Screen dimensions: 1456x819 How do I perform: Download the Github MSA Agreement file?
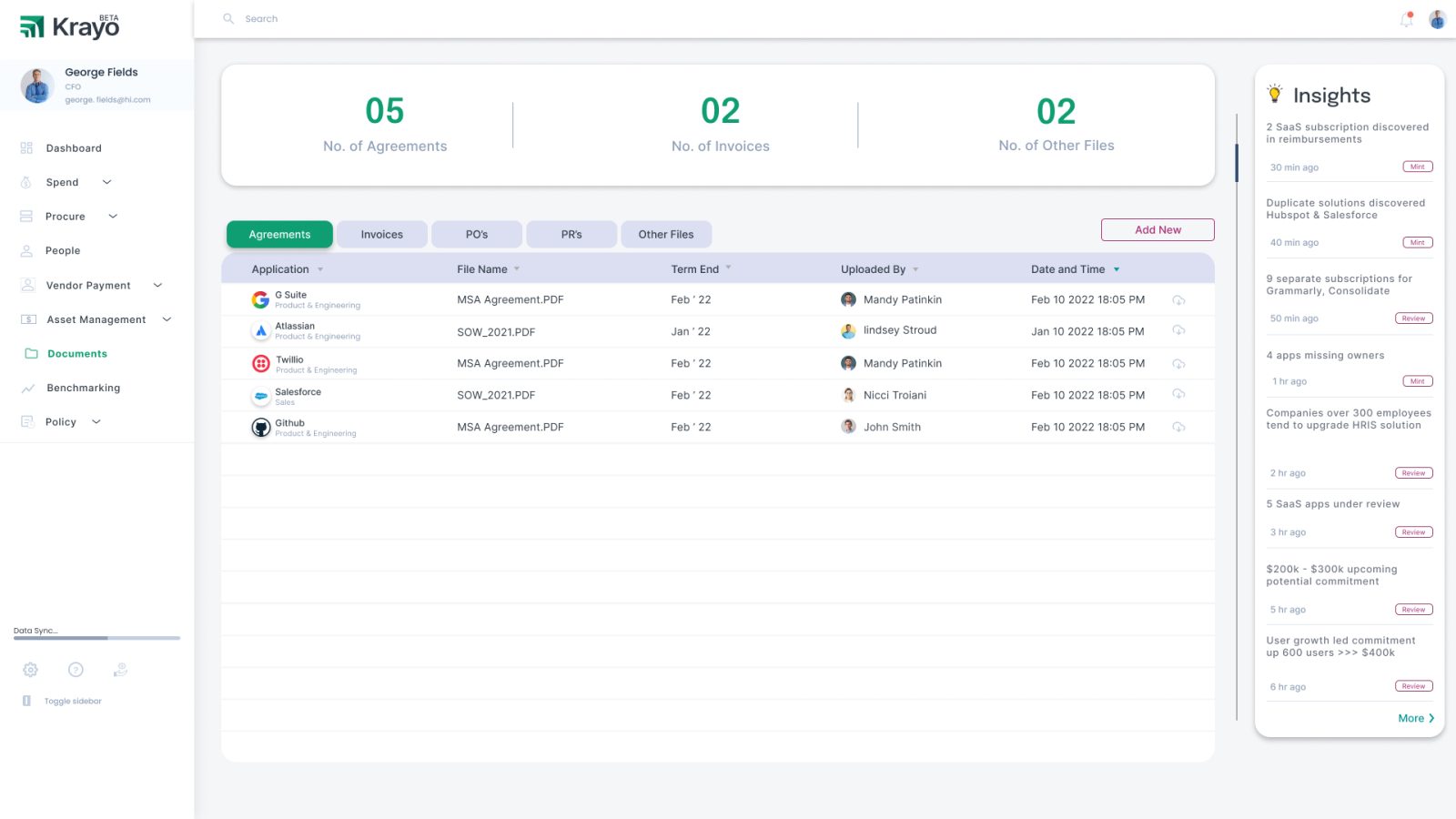(x=1178, y=427)
